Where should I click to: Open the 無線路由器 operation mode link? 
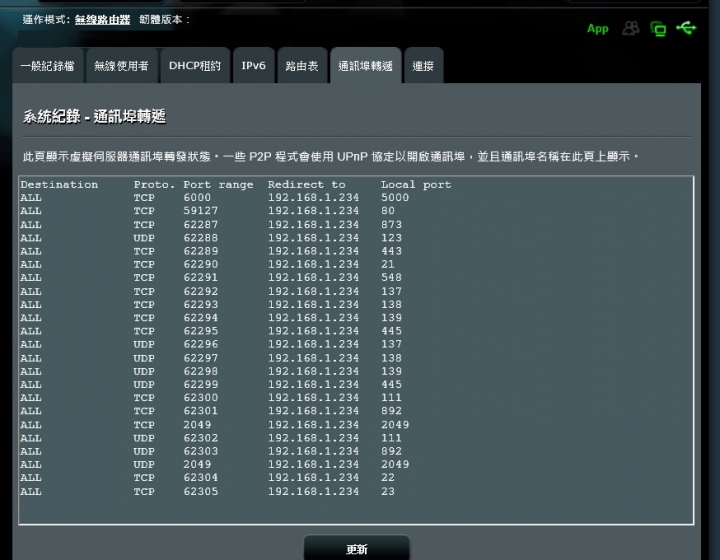point(102,20)
